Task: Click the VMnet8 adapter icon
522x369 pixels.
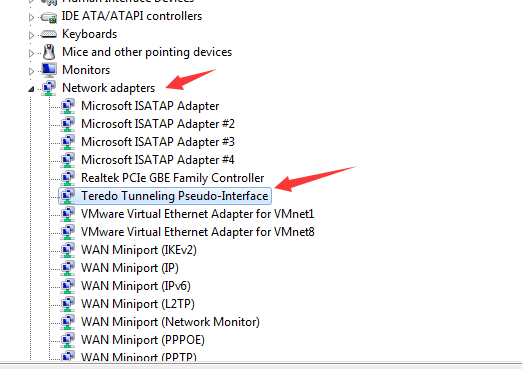Action: click(x=68, y=232)
